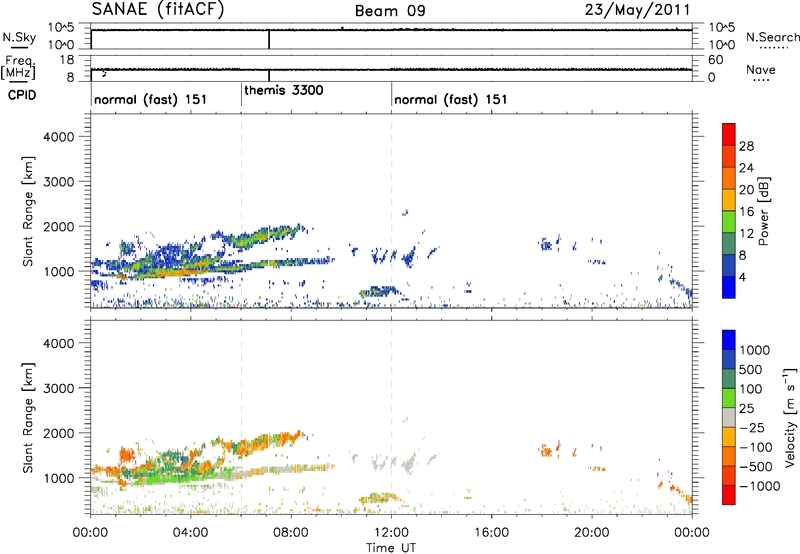This screenshot has width=800, height=554.
Task: Click the darkest blue bottom segment of the Power color bar
Action: click(x=729, y=288)
